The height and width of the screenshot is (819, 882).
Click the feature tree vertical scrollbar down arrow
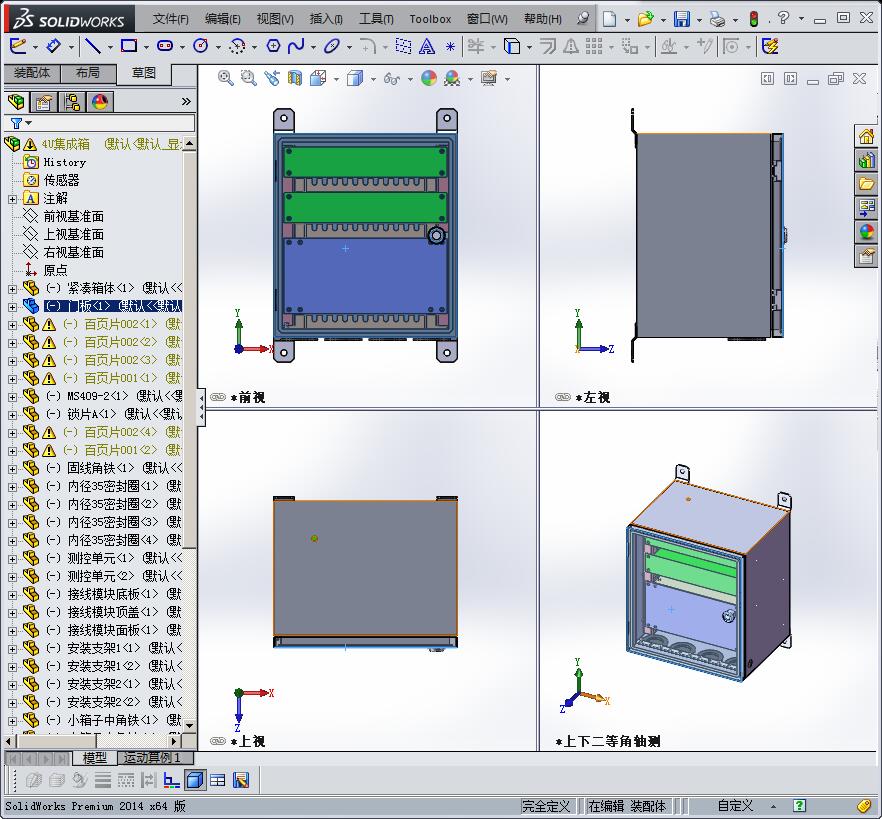(x=190, y=725)
